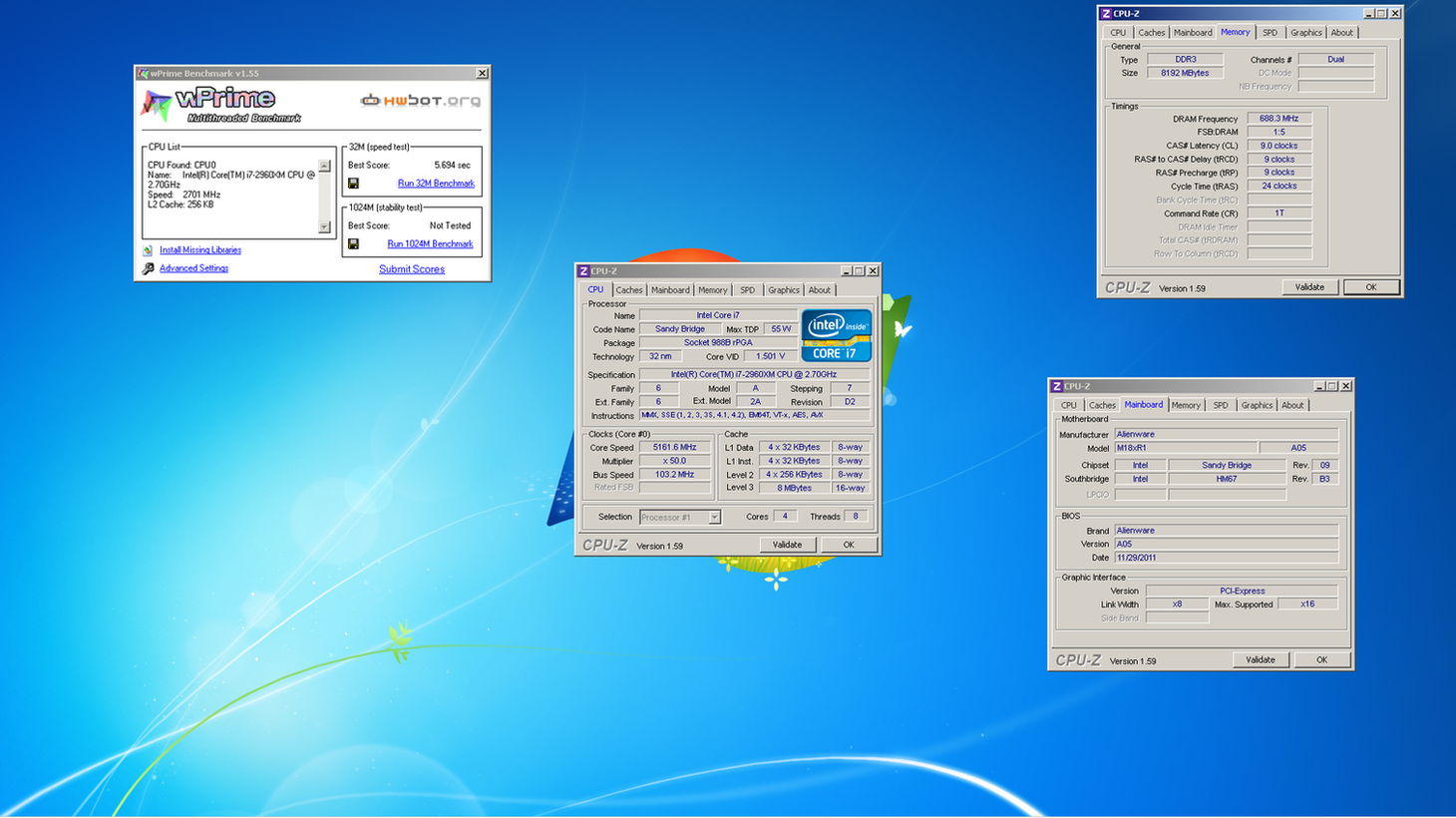Click Code Name field Sandy Bridge
Screen dimensions: 1456x818
pyautogui.click(x=680, y=329)
